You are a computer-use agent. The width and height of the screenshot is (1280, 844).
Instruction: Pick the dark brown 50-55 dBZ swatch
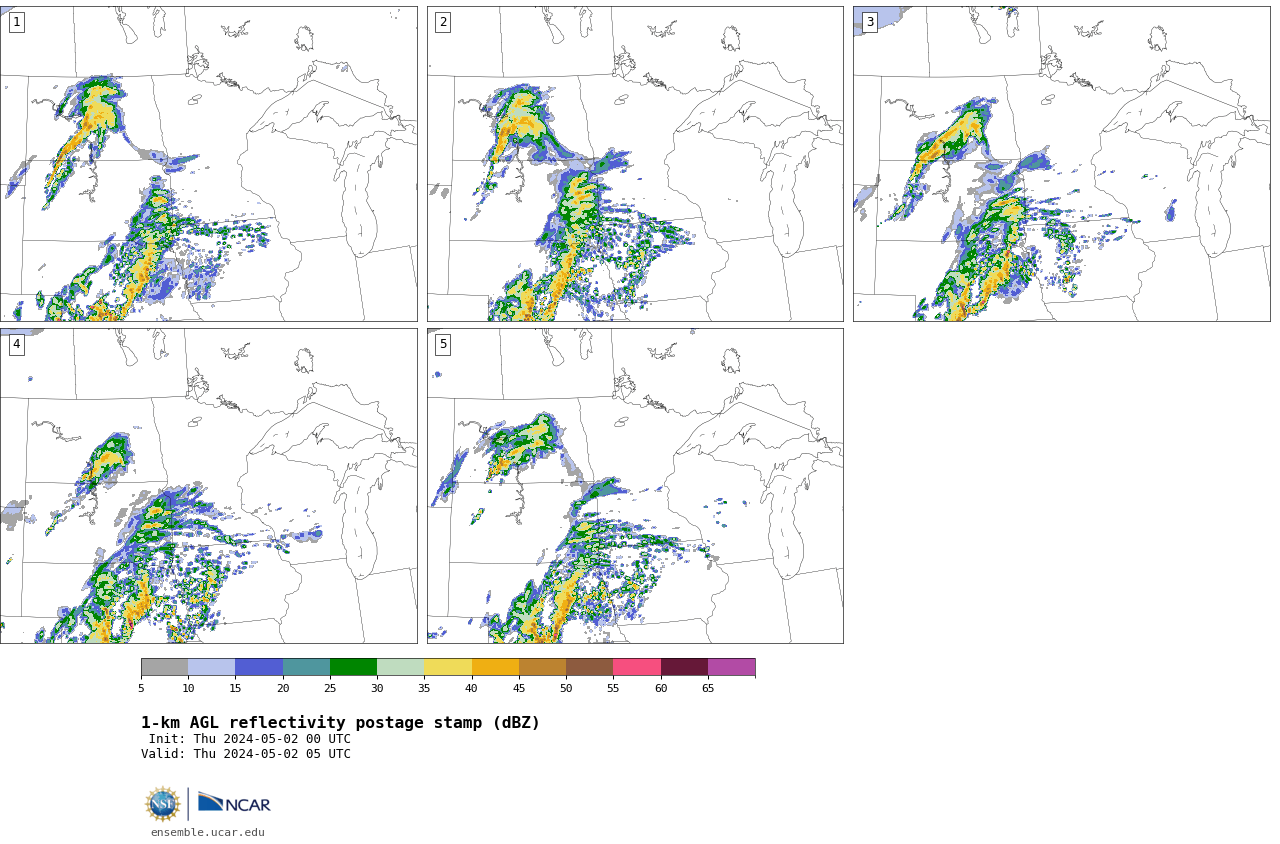pos(590,667)
